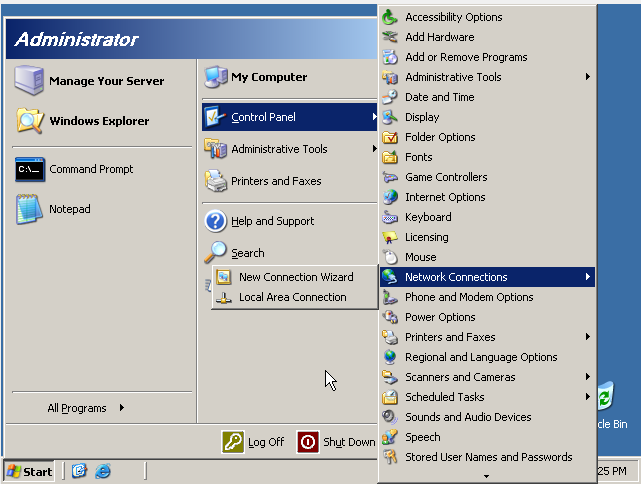Open the My Computer icon
Viewport: 641px width, 484px height.
[x=215, y=77]
